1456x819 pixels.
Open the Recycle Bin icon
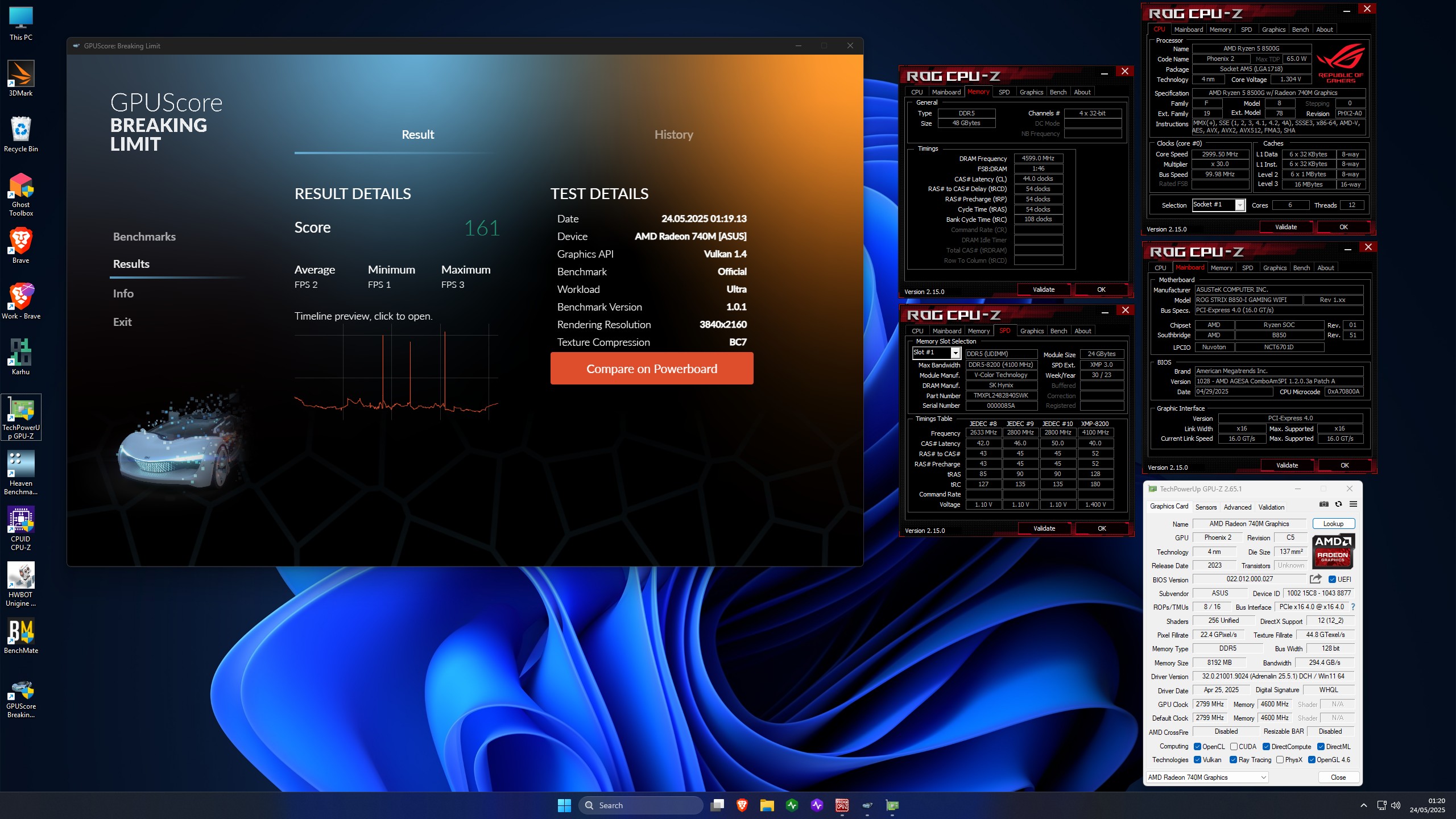21,134
